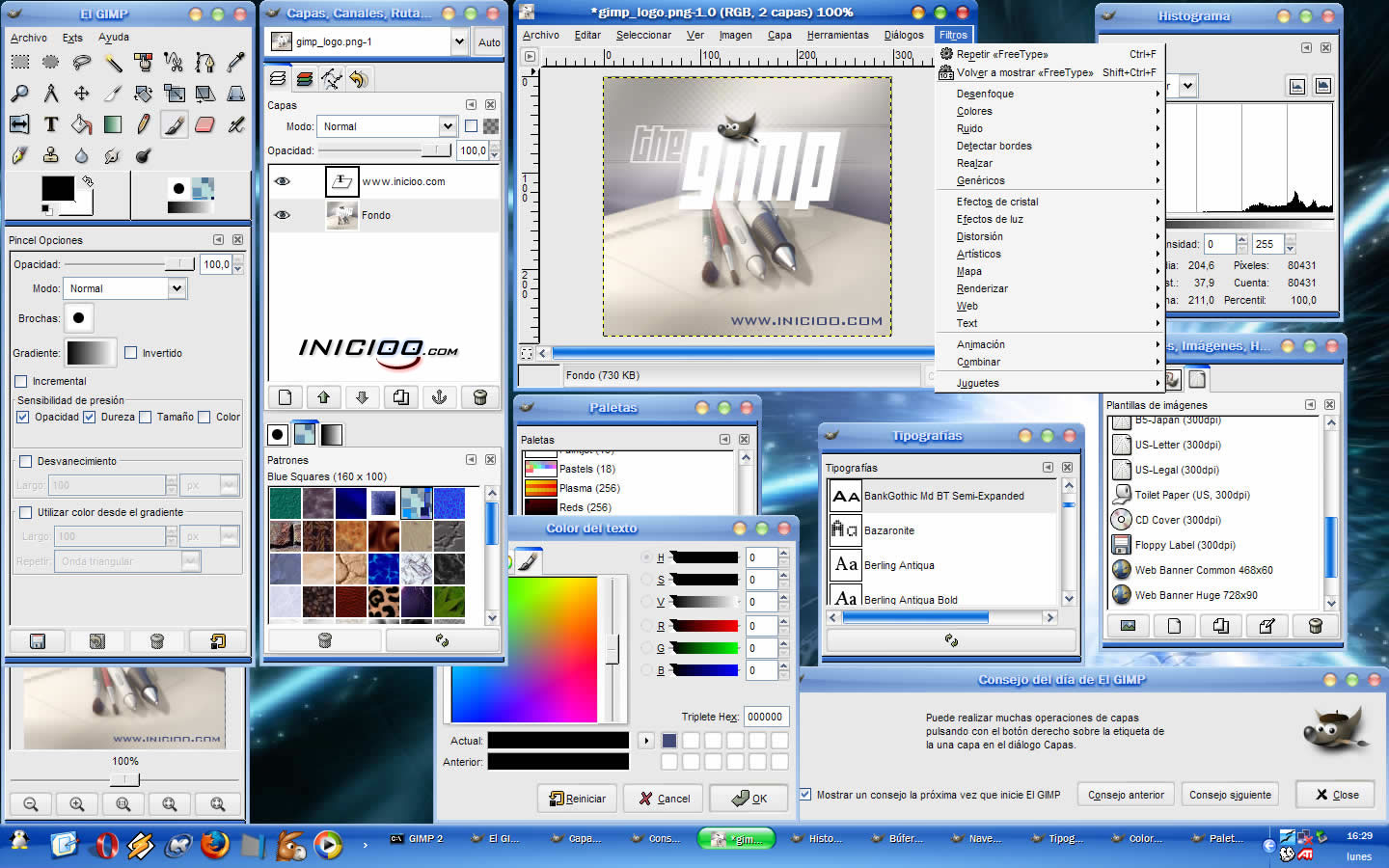Image resolution: width=1389 pixels, height=868 pixels.
Task: Select the Ellipse Select tool
Action: coord(51,63)
